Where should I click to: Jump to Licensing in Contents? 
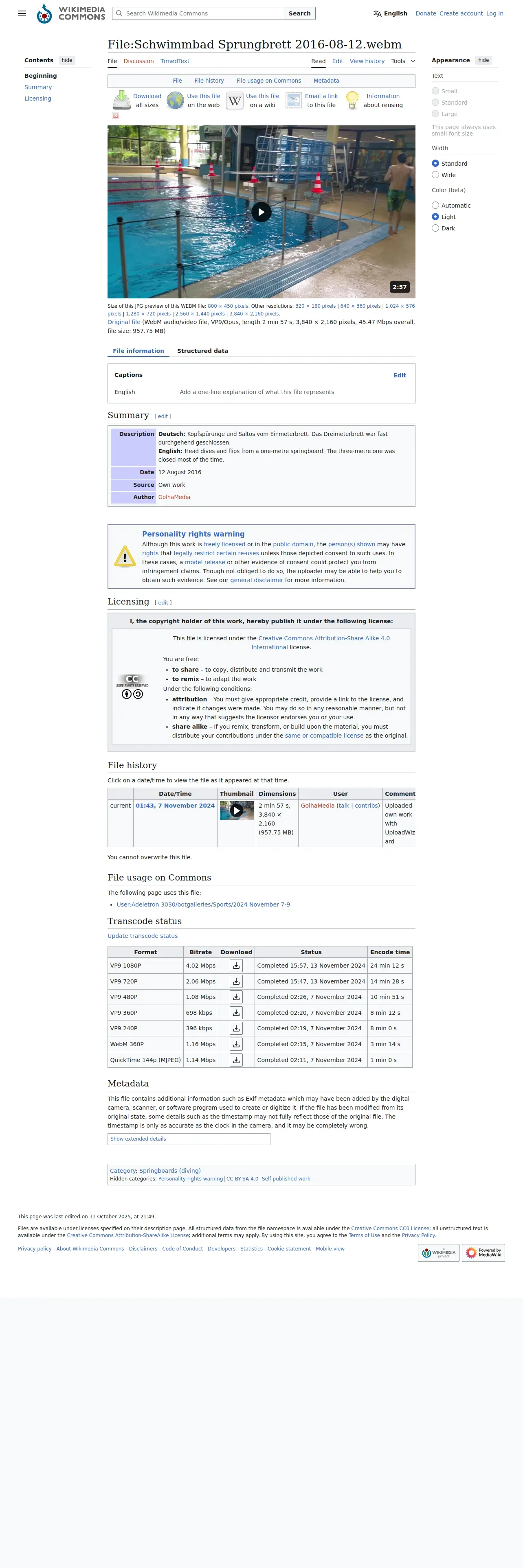click(38, 99)
